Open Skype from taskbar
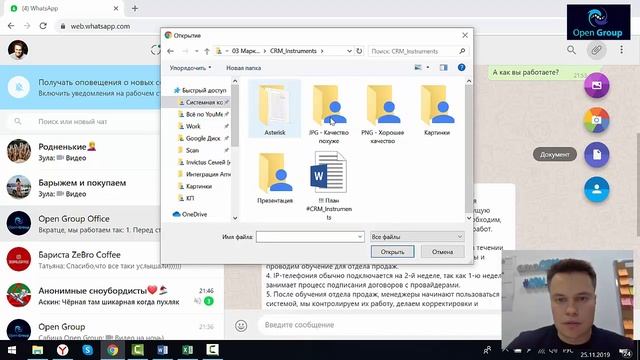This screenshot has height=360, width=640. point(87,350)
